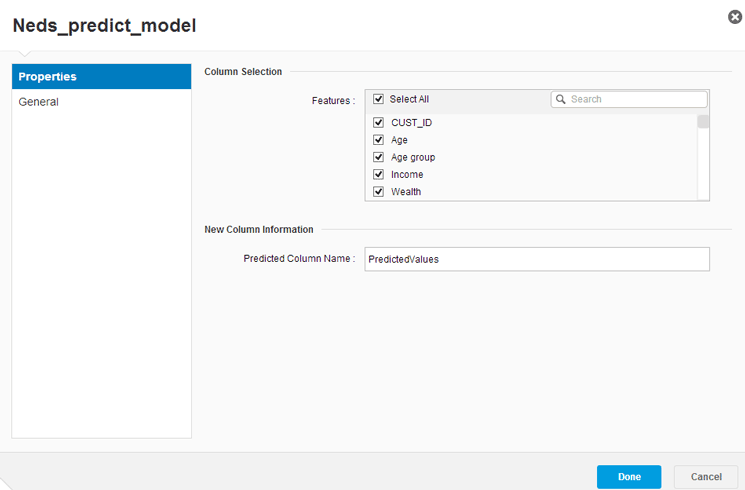The image size is (745, 490).
Task: Click the Income feature label
Action: 406,174
